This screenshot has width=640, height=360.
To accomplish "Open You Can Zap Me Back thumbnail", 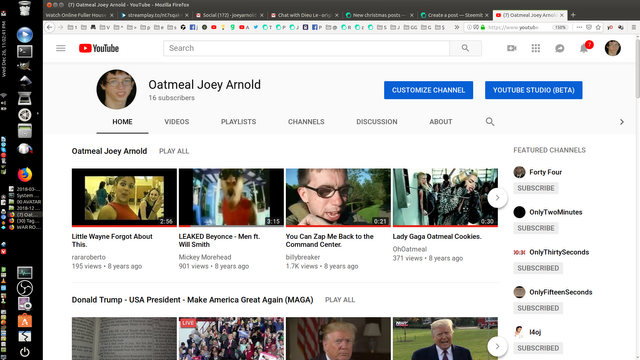I will [x=338, y=197].
